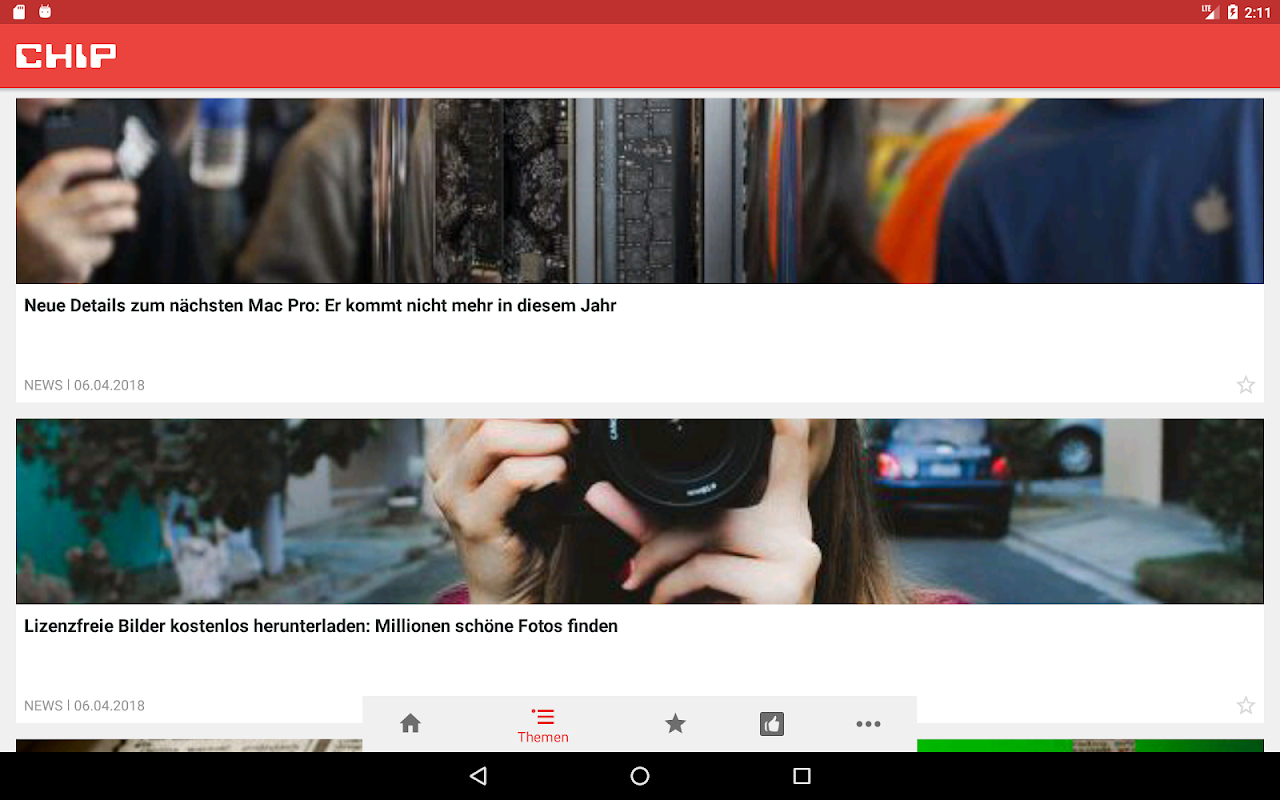Tap the SD card status bar icon
This screenshot has width=1280, height=800.
[x=19, y=12]
